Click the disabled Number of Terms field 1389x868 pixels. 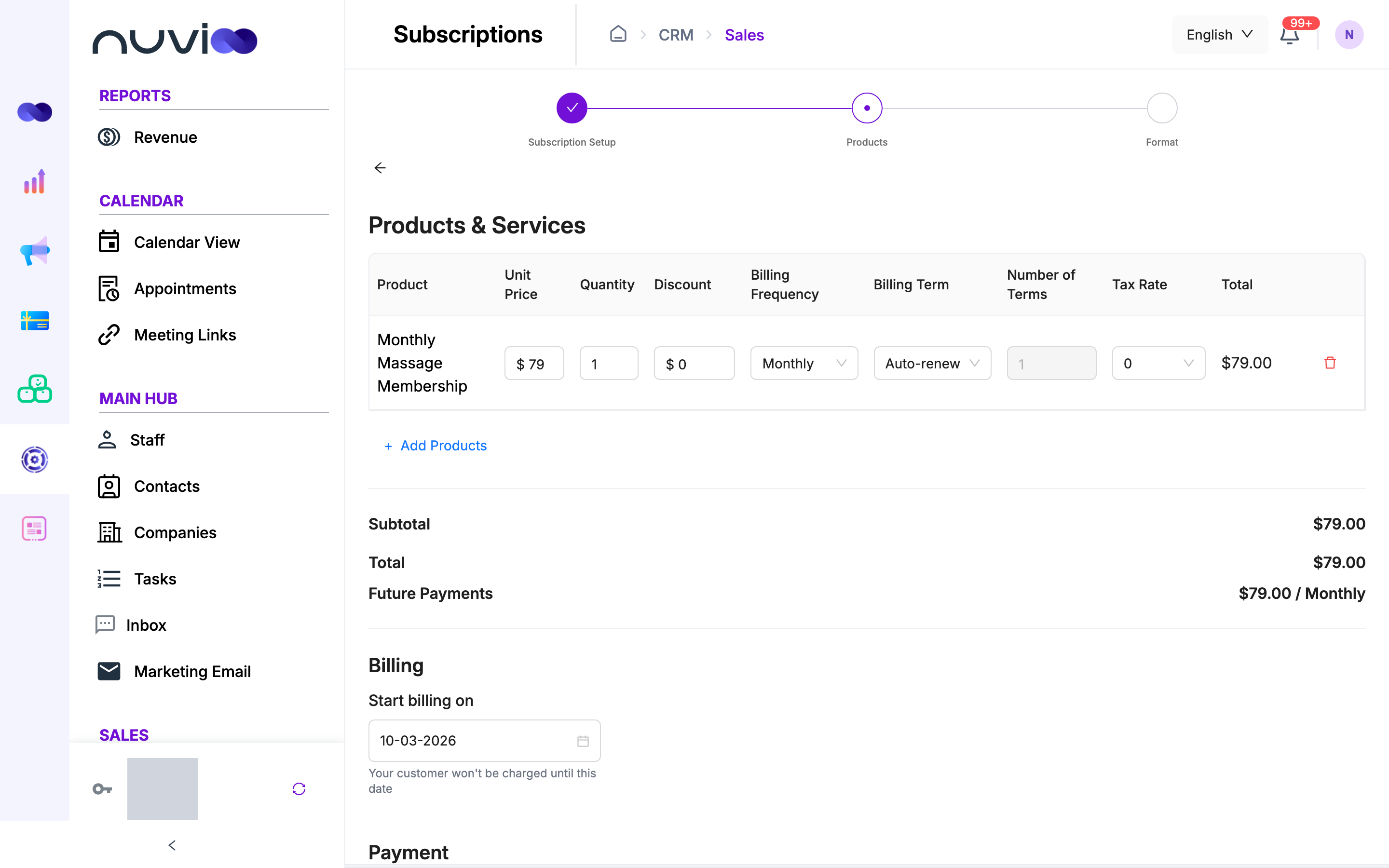pos(1051,364)
